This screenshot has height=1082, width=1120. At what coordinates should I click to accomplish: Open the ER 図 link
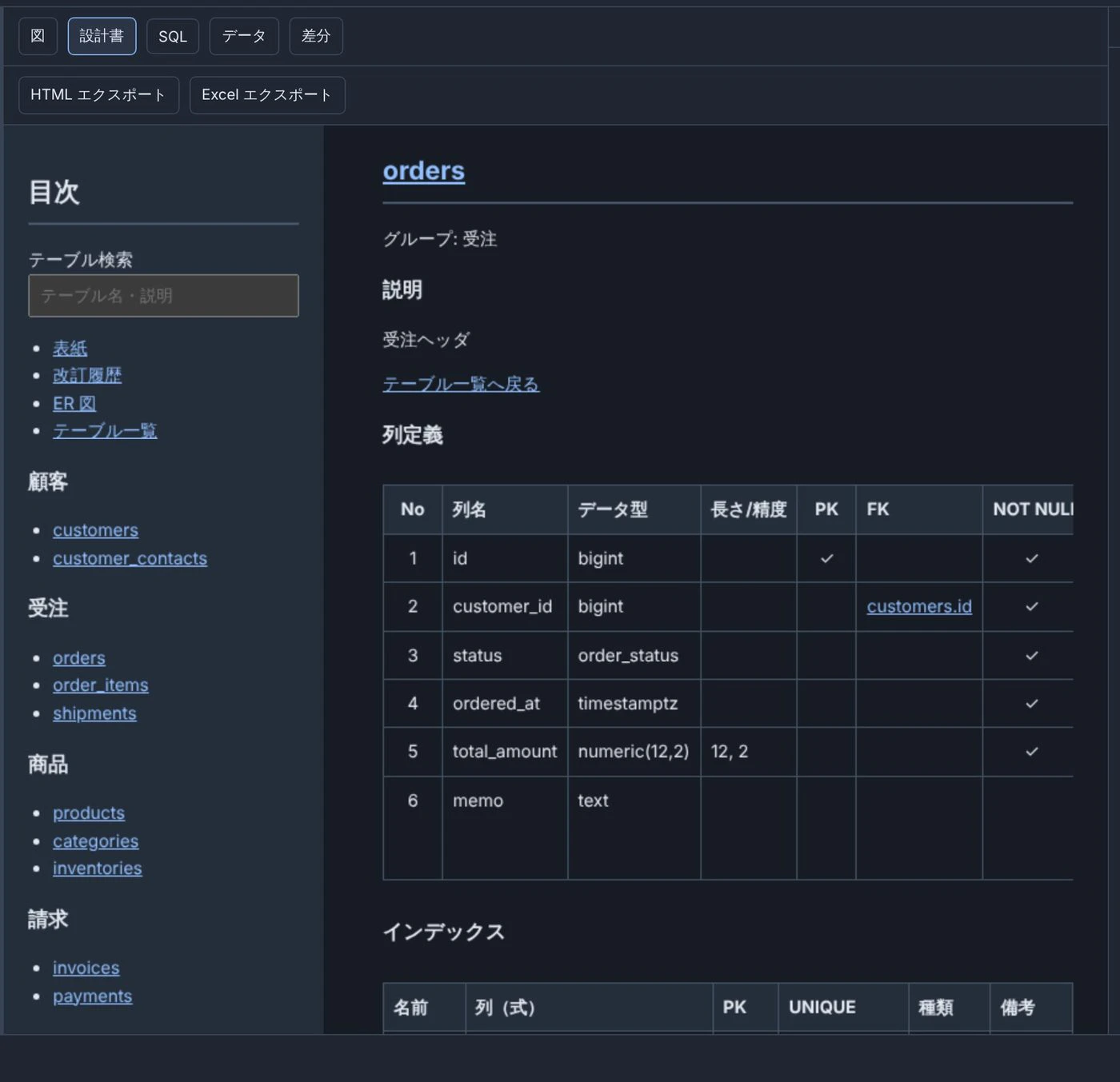[74, 404]
